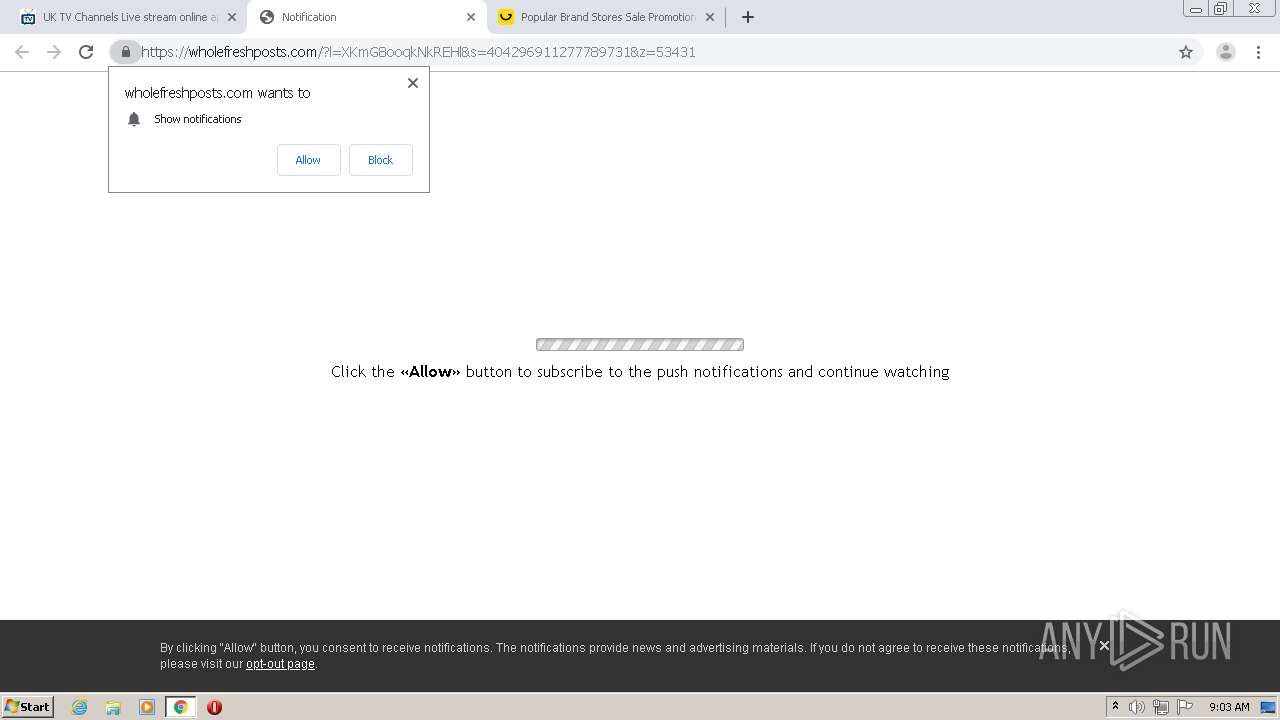Click the 'Show notifications' label
Image resolution: width=1280 pixels, height=720 pixels.
(198, 119)
